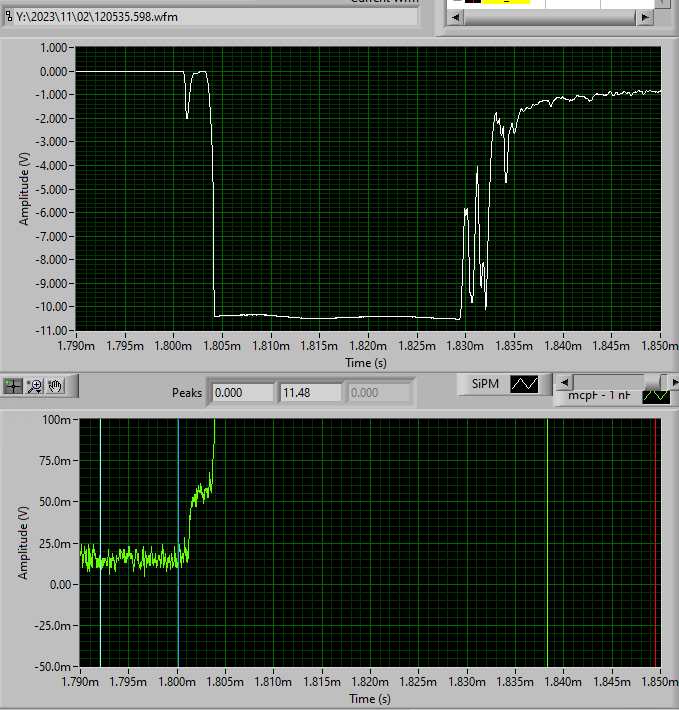
Task: Select the light cyan cursor line
Action: [x=100, y=543]
